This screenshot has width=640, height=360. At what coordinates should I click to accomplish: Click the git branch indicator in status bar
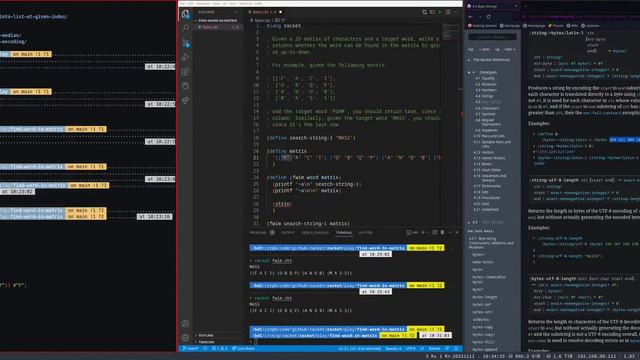pos(191,349)
